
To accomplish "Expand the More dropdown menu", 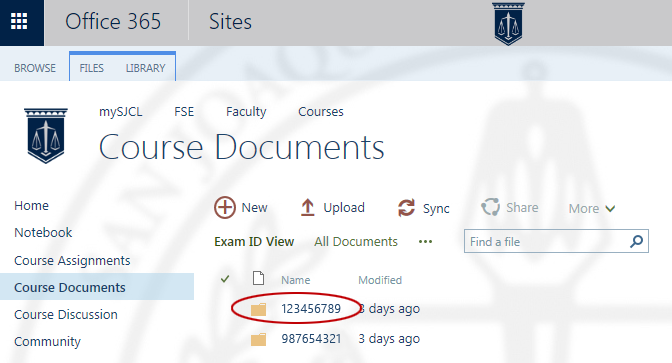I will pyautogui.click(x=591, y=209).
